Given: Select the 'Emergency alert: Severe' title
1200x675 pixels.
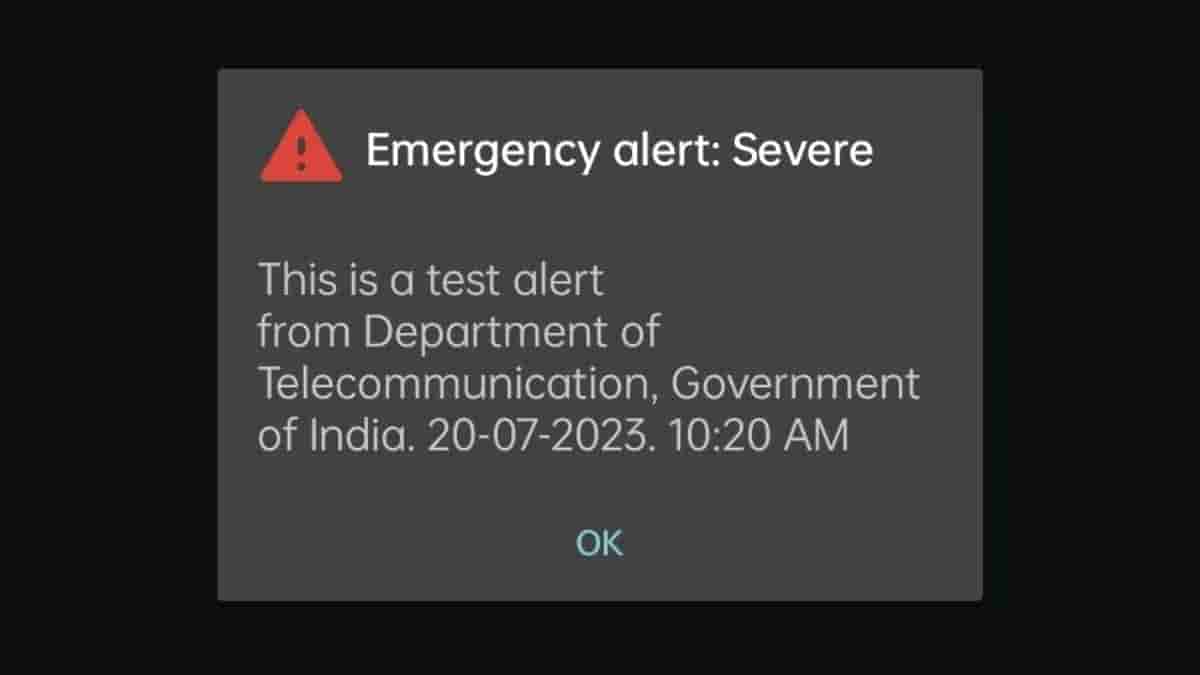Looking at the screenshot, I should pos(620,151).
